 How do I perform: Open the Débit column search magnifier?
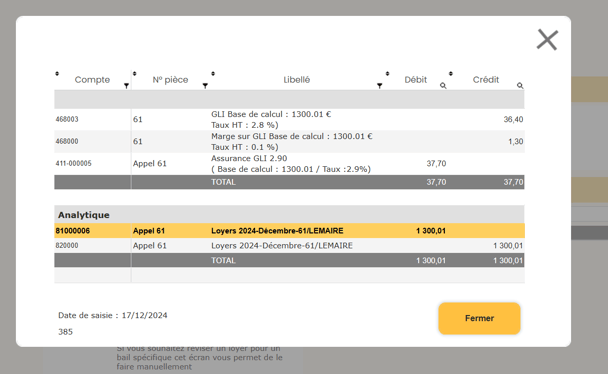[443, 86]
